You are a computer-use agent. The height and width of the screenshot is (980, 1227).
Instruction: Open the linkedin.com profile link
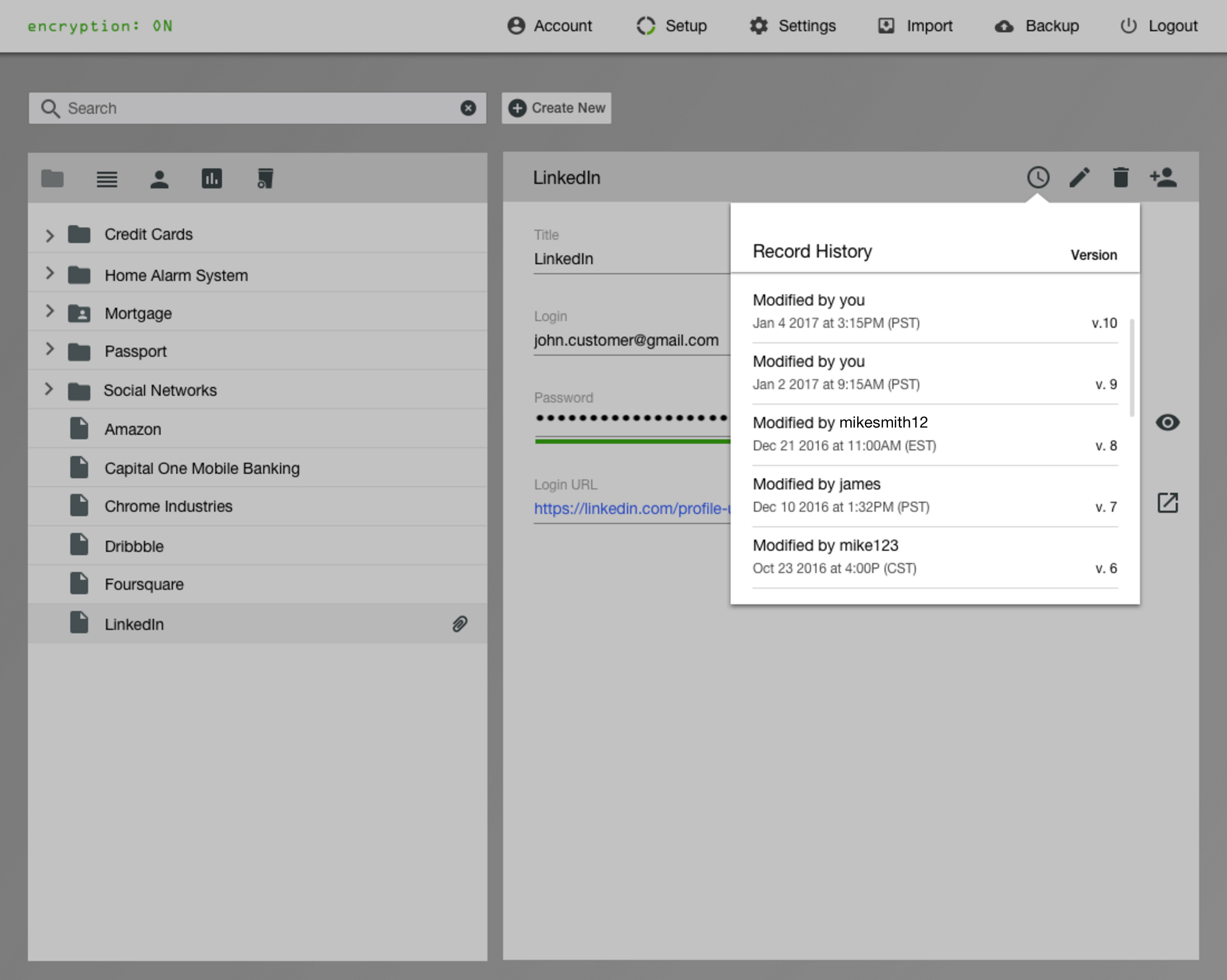point(632,508)
